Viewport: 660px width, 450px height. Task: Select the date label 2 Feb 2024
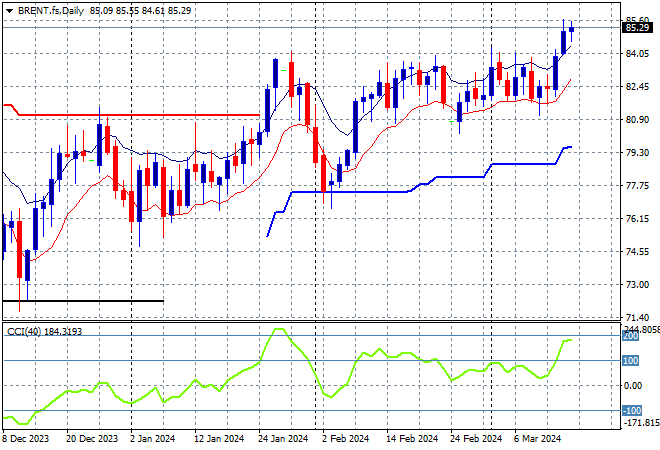point(346,439)
